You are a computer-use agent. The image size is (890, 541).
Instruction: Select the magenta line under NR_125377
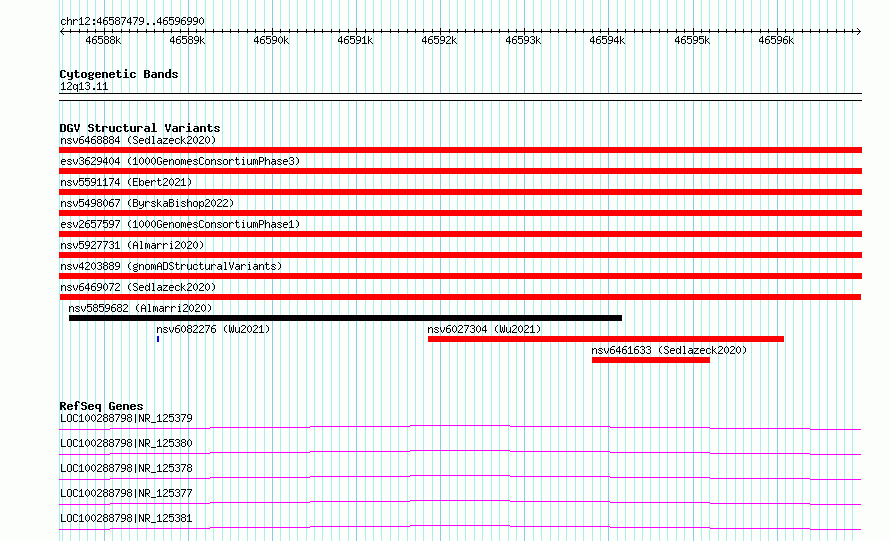coord(460,502)
